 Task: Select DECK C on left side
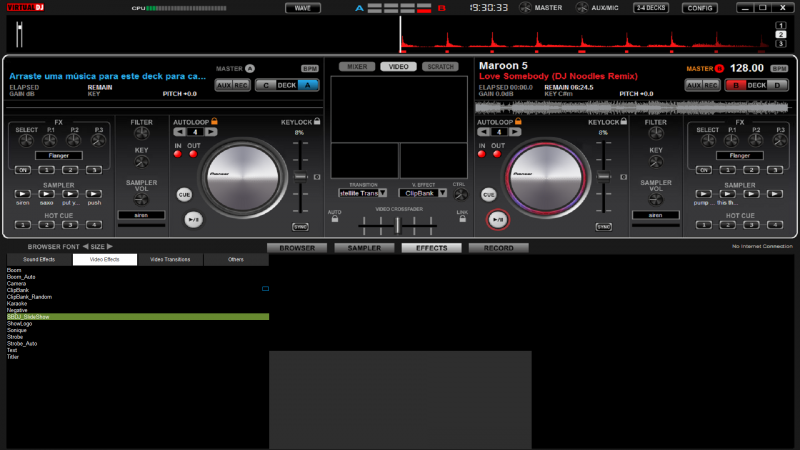(x=266, y=85)
